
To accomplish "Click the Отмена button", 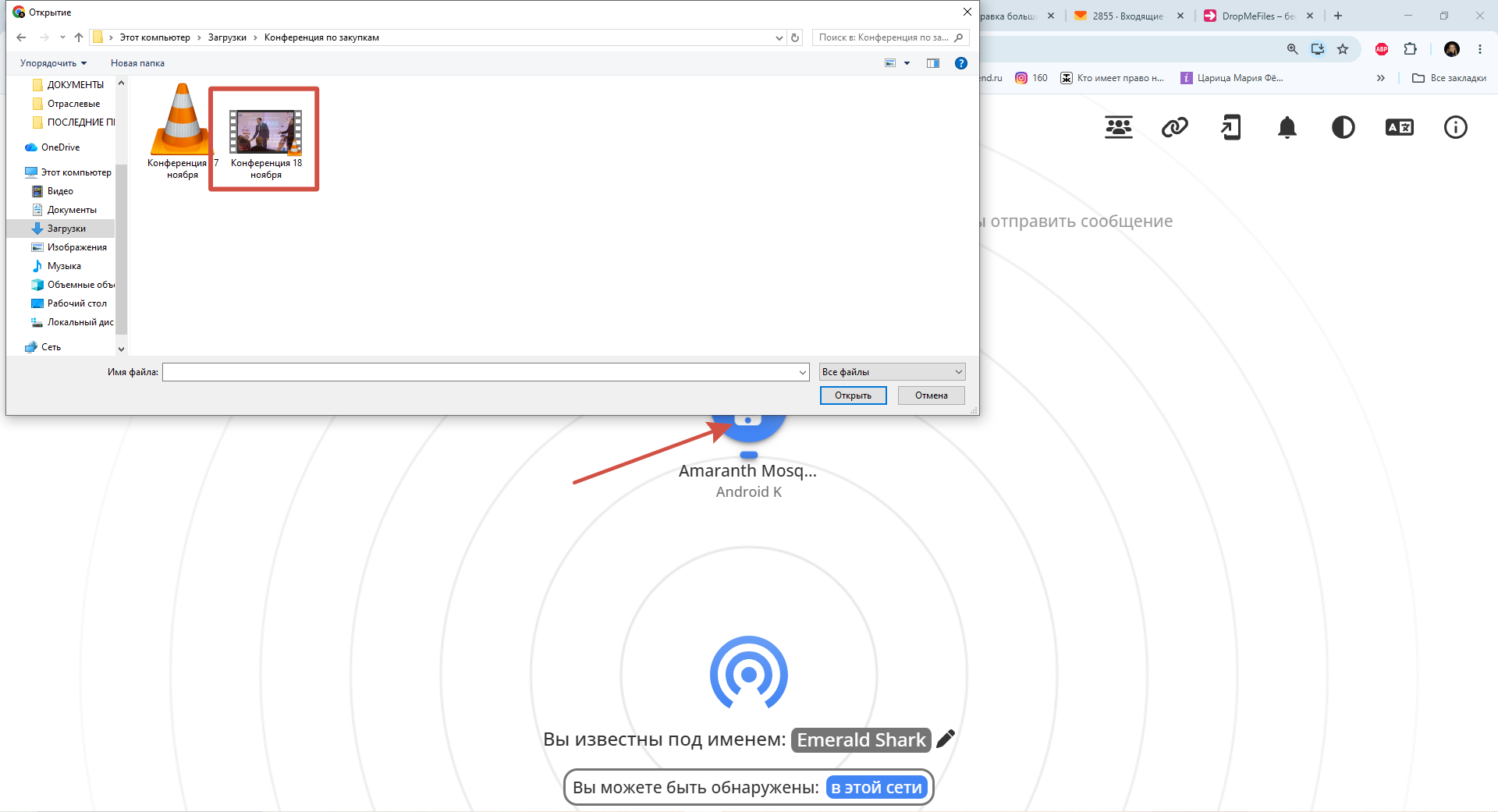I will pyautogui.click(x=931, y=395).
